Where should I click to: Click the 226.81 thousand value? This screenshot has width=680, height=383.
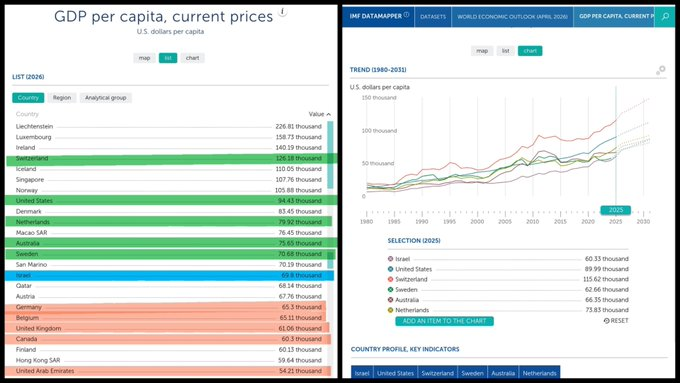point(298,127)
